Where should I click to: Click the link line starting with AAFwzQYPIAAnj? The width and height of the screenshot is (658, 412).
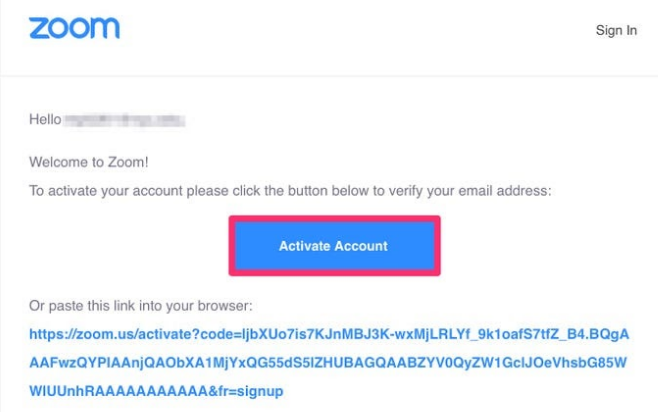pyautogui.click(x=328, y=362)
